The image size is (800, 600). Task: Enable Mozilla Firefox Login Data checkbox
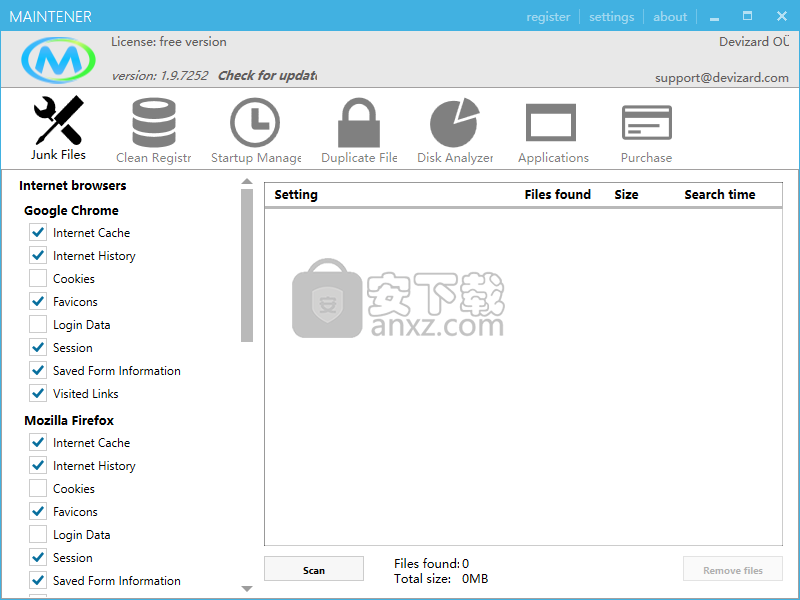(x=38, y=534)
